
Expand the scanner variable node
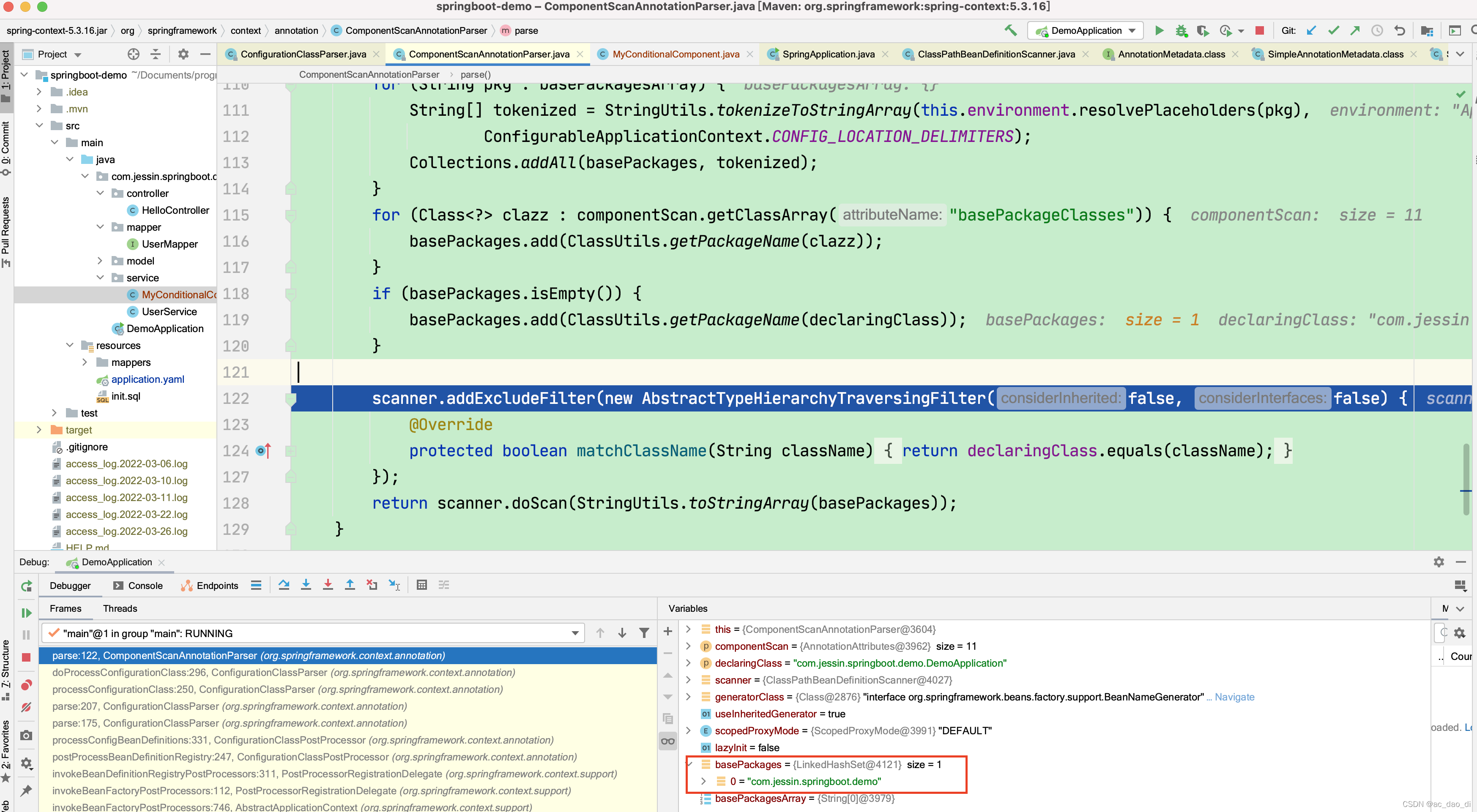pyautogui.click(x=689, y=680)
